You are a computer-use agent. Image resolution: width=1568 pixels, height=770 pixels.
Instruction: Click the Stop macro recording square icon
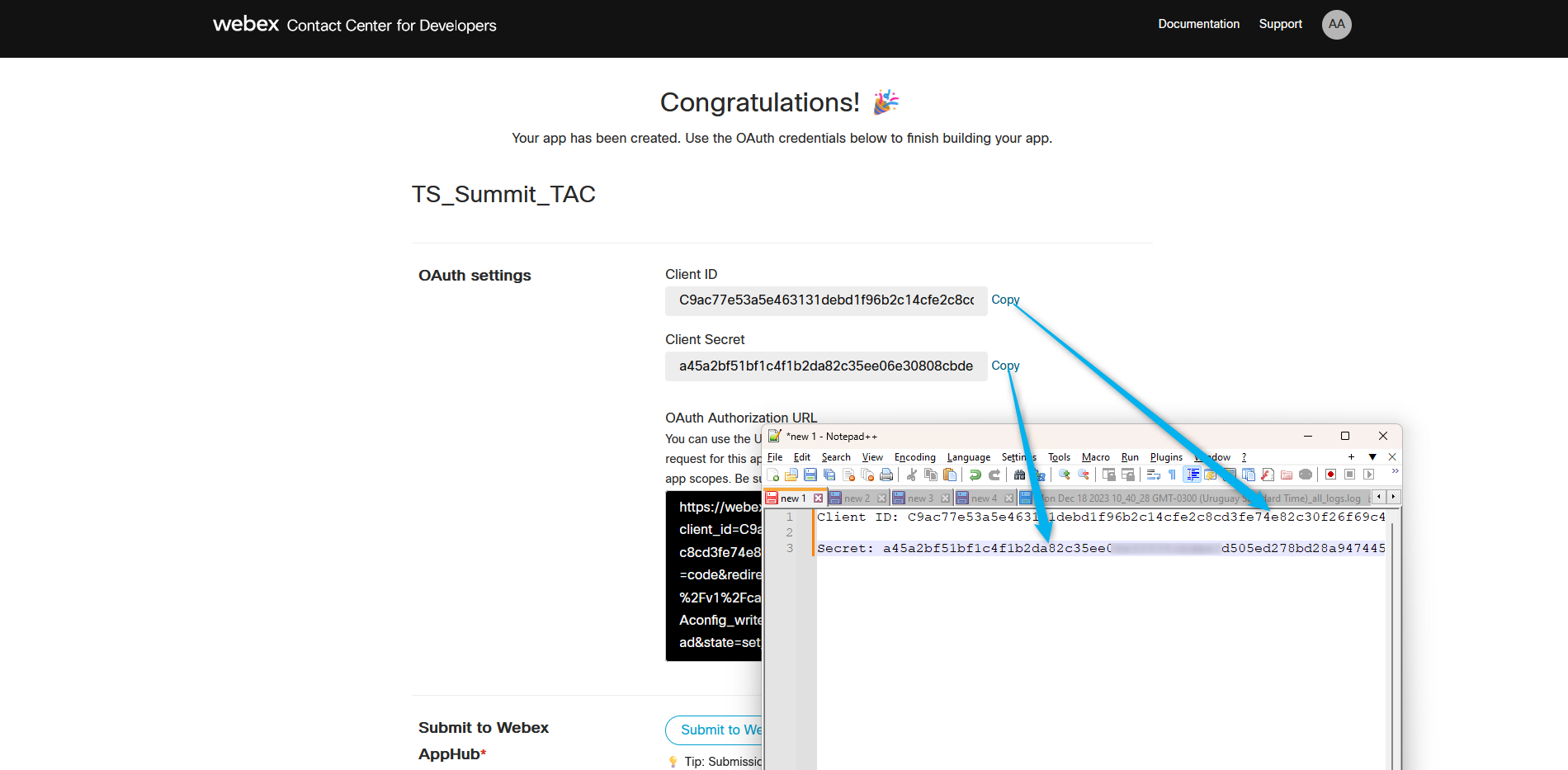(1349, 475)
